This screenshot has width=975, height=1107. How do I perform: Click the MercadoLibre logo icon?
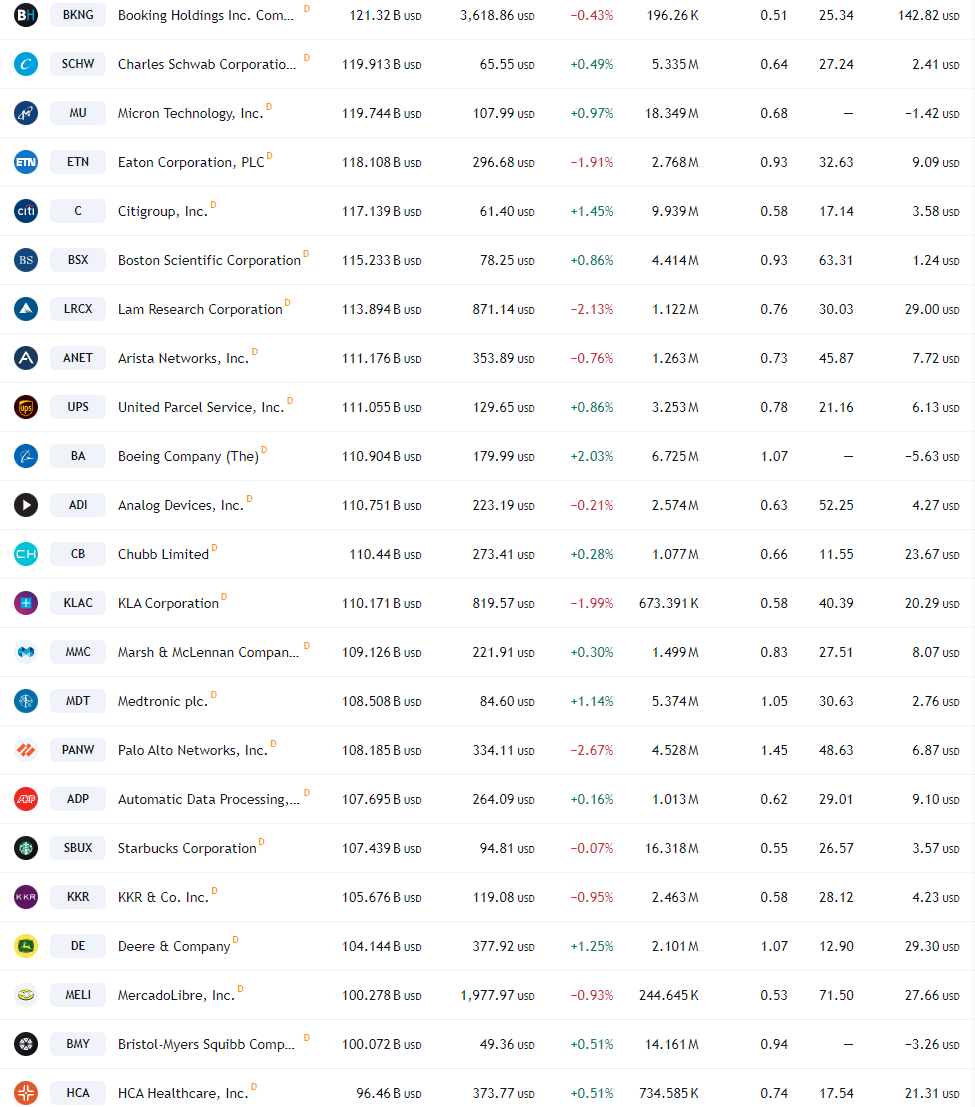[x=26, y=995]
